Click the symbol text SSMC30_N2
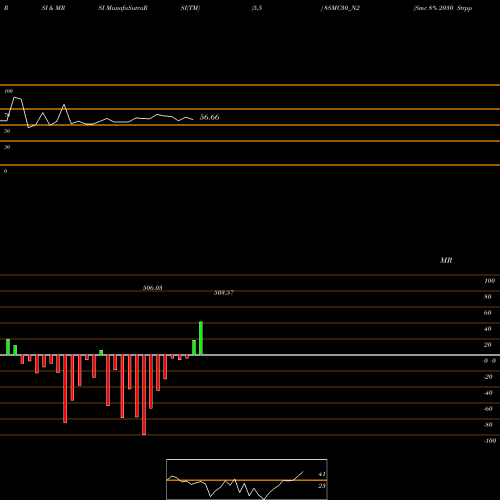The height and width of the screenshot is (500, 500). 342,8
